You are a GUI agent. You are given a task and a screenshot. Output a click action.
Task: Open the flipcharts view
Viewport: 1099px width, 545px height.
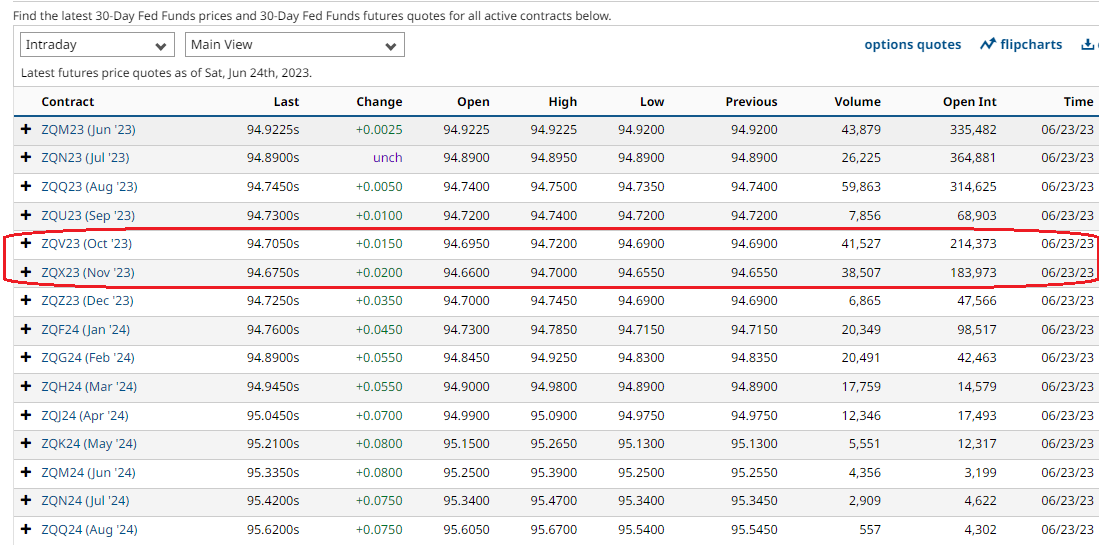pyautogui.click(x=1021, y=45)
